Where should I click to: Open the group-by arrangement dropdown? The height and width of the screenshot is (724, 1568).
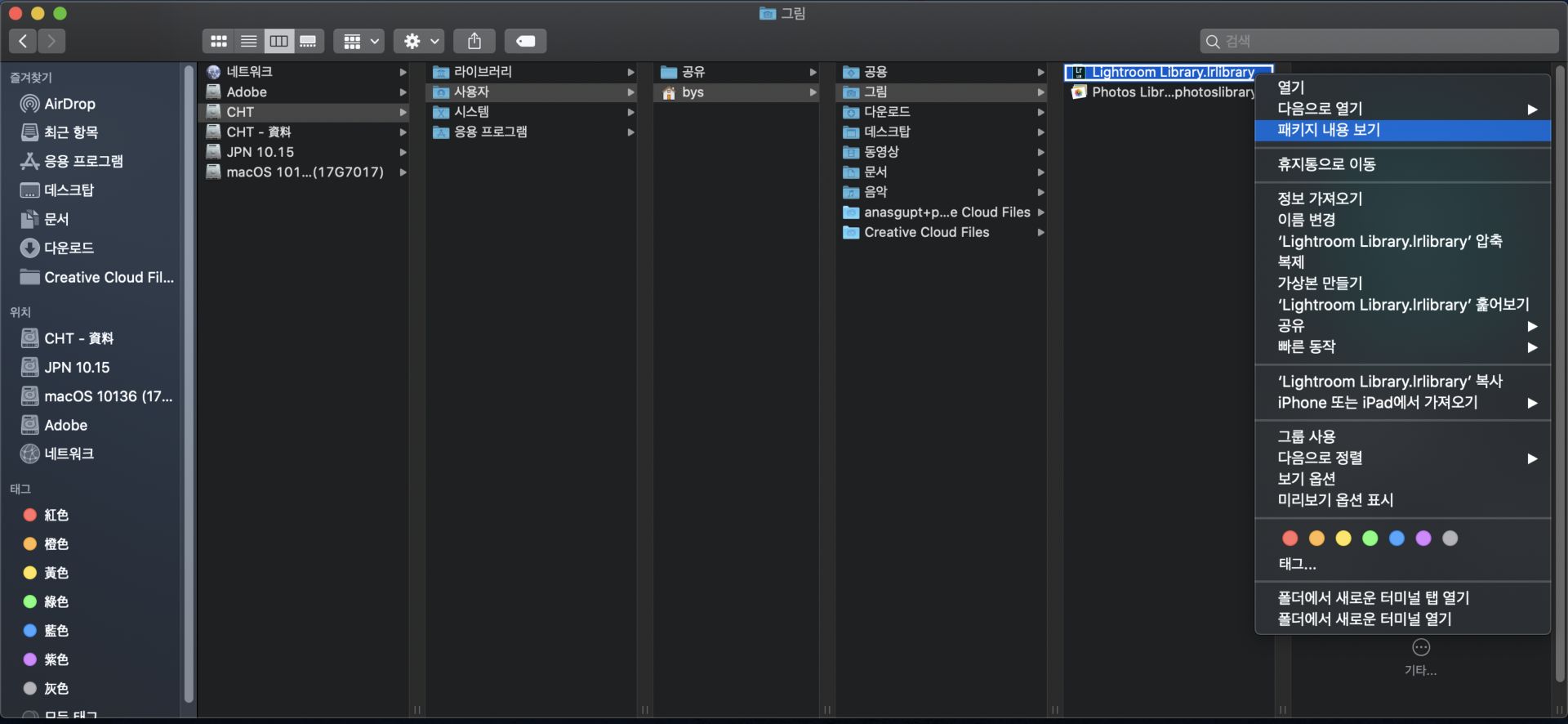click(361, 41)
